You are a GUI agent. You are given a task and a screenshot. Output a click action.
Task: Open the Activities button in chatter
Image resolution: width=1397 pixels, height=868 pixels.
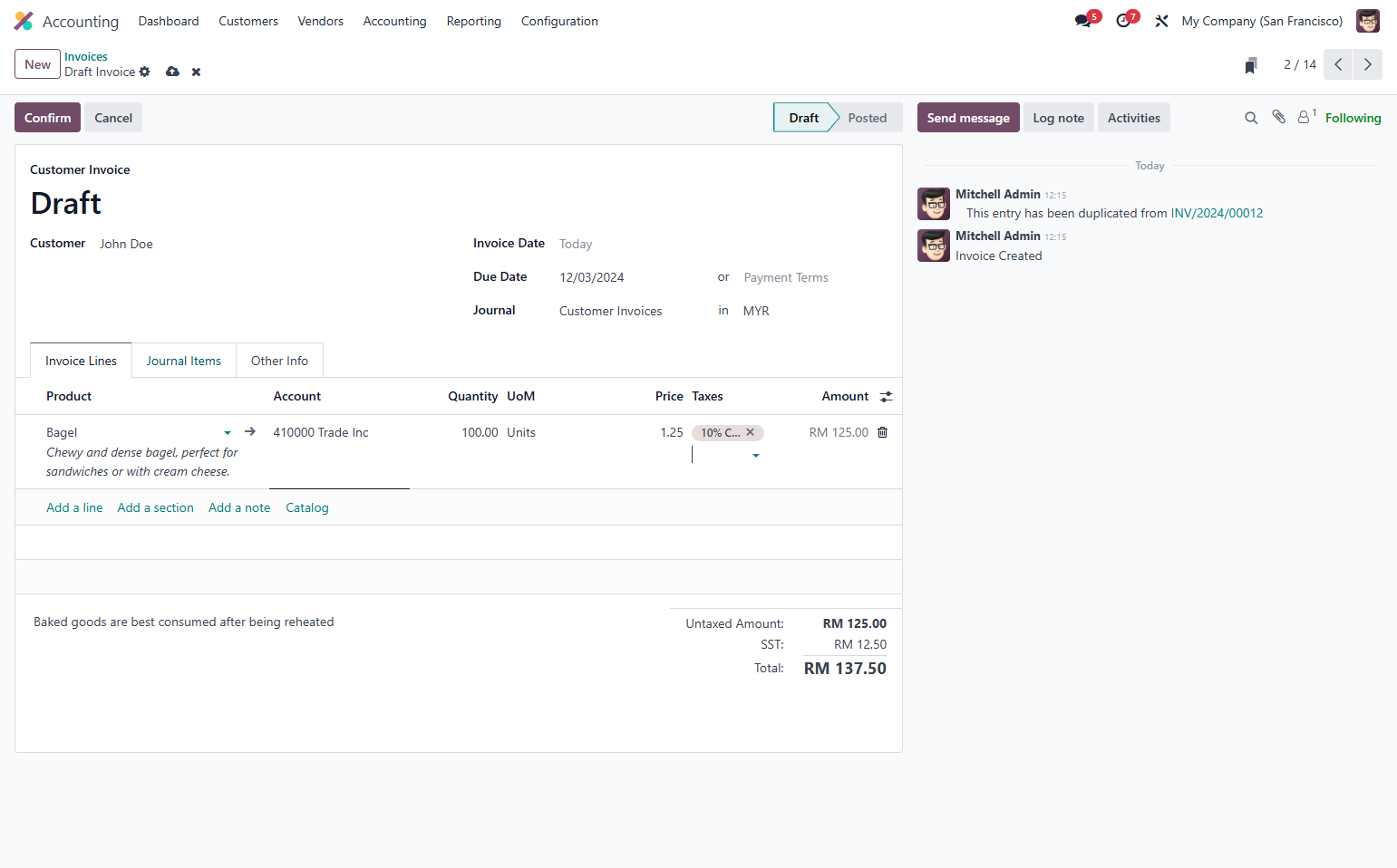tap(1134, 118)
